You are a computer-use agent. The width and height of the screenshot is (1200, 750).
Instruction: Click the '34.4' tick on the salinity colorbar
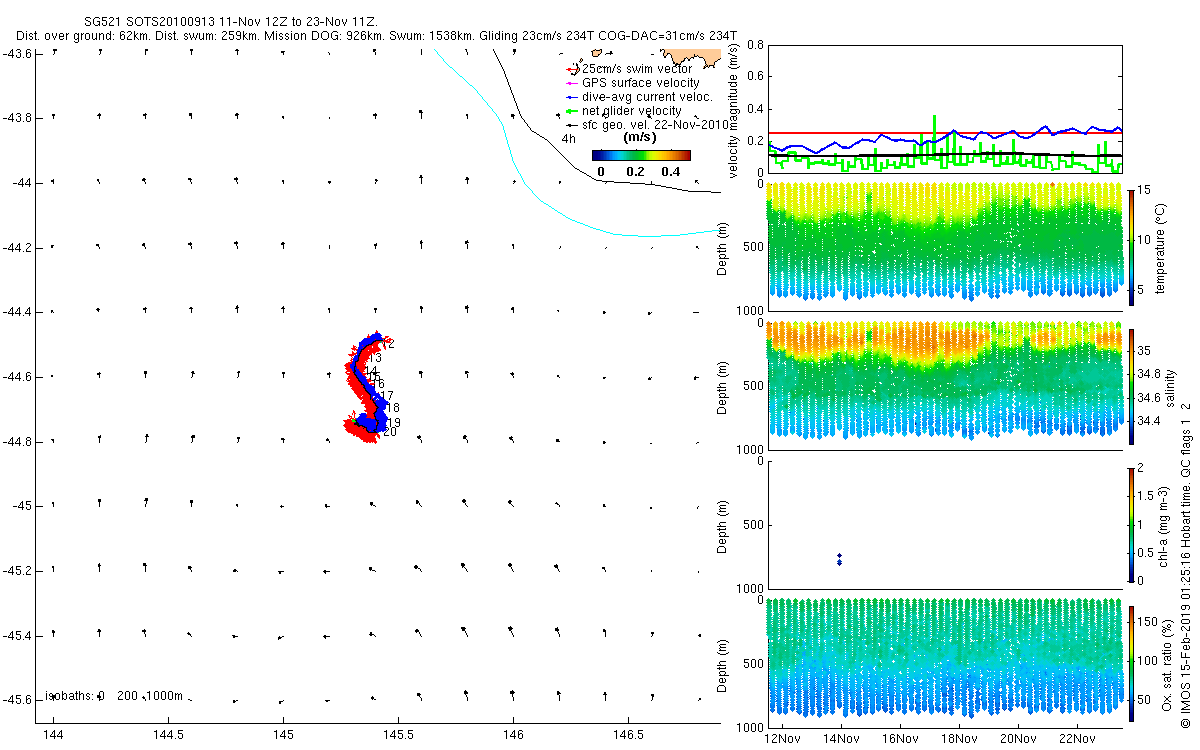coord(1150,421)
